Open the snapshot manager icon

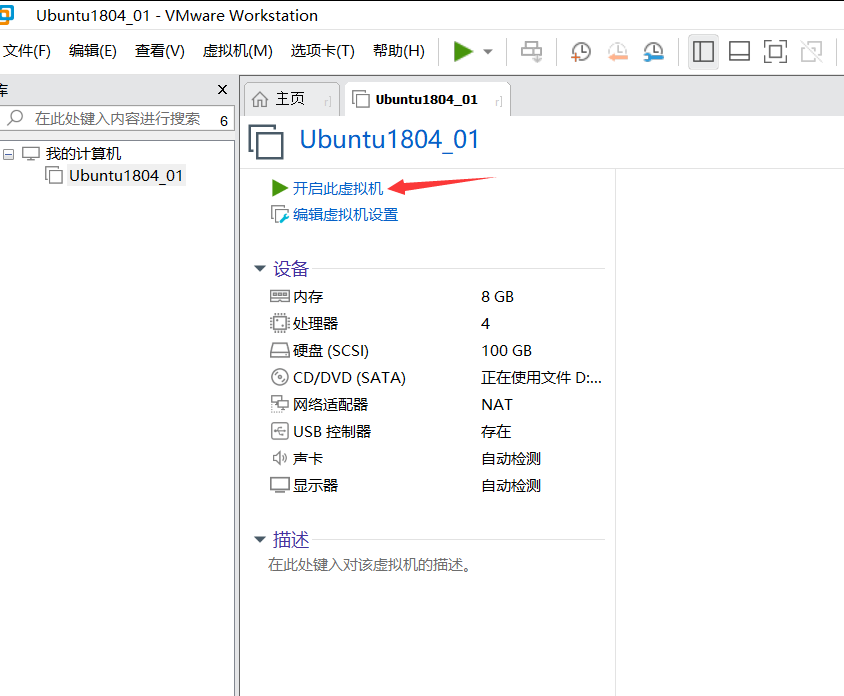[x=653, y=52]
